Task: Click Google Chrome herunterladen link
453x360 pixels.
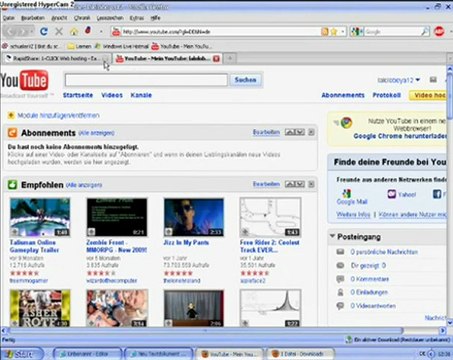Action: tap(400, 136)
